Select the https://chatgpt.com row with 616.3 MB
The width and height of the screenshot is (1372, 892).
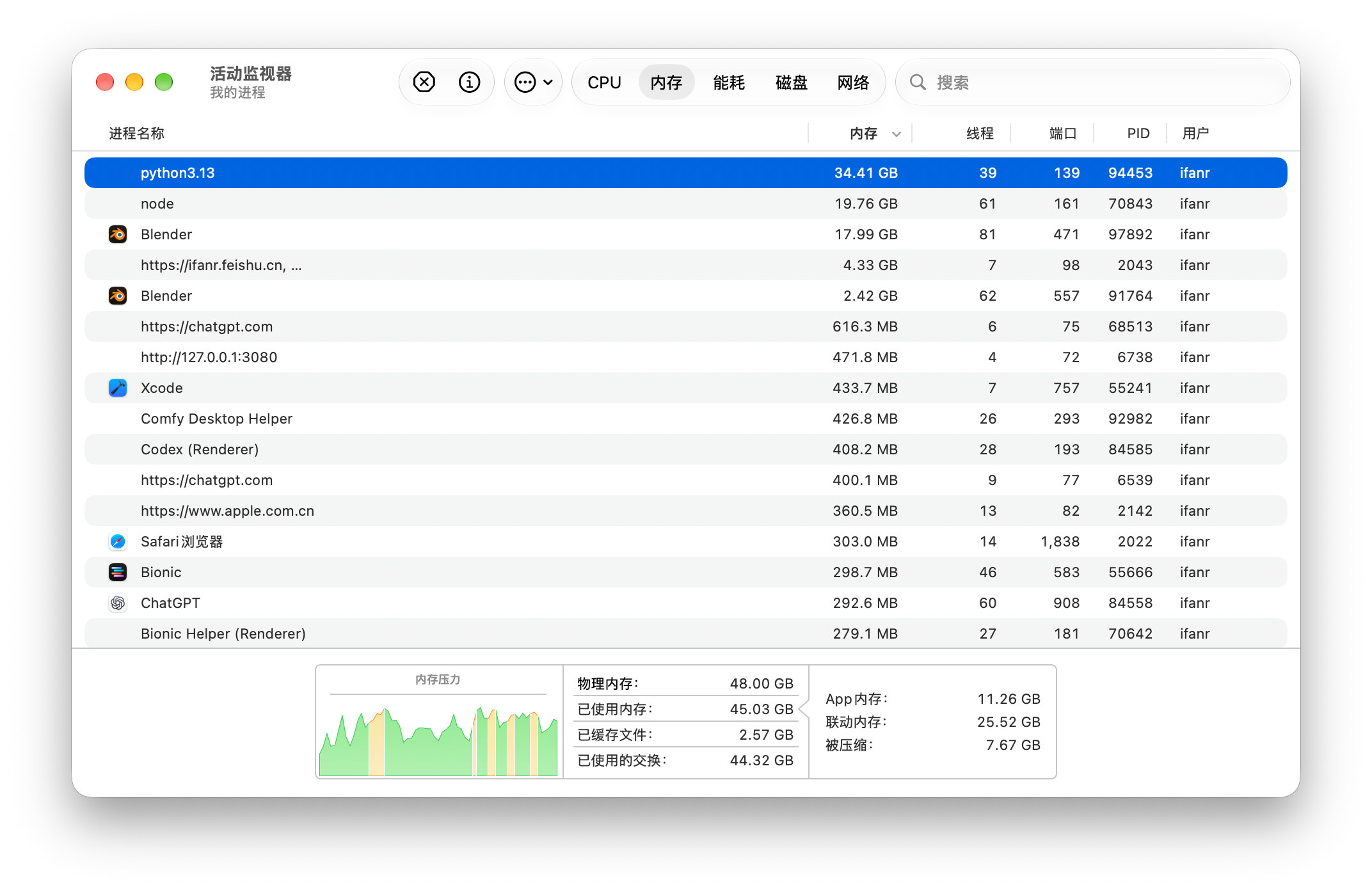[686, 326]
